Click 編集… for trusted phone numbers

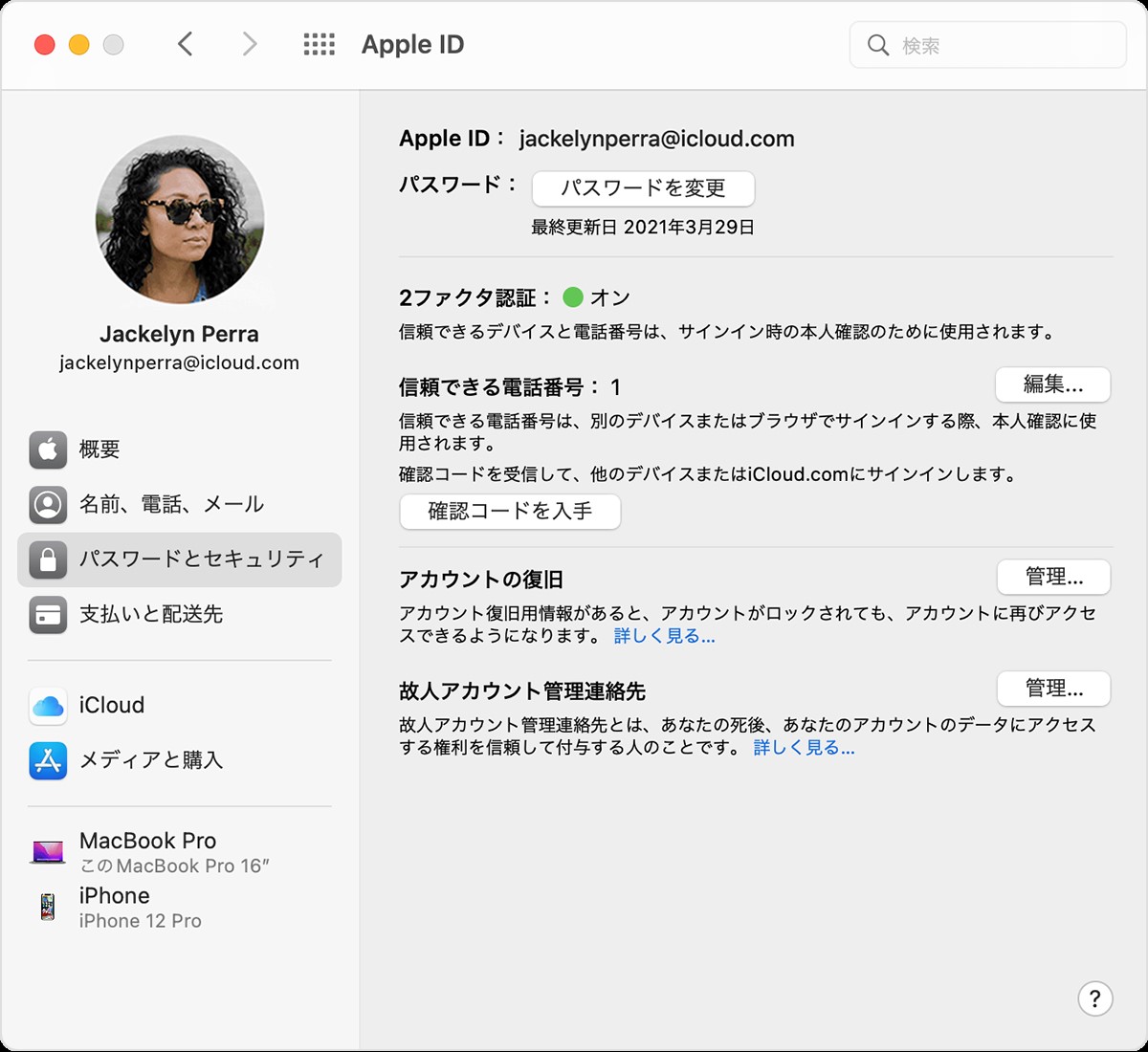(1053, 384)
